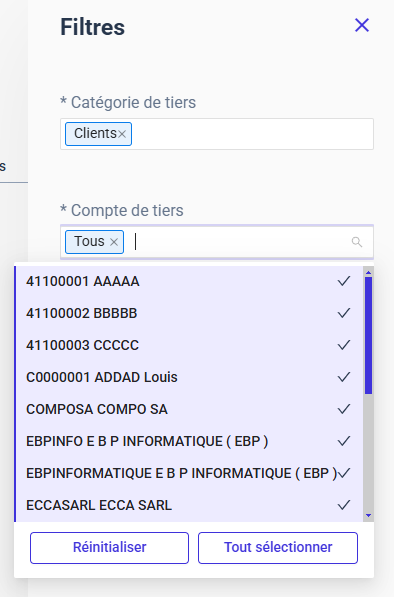Remove the Clients tag
394x597 pixels.
pos(122,134)
